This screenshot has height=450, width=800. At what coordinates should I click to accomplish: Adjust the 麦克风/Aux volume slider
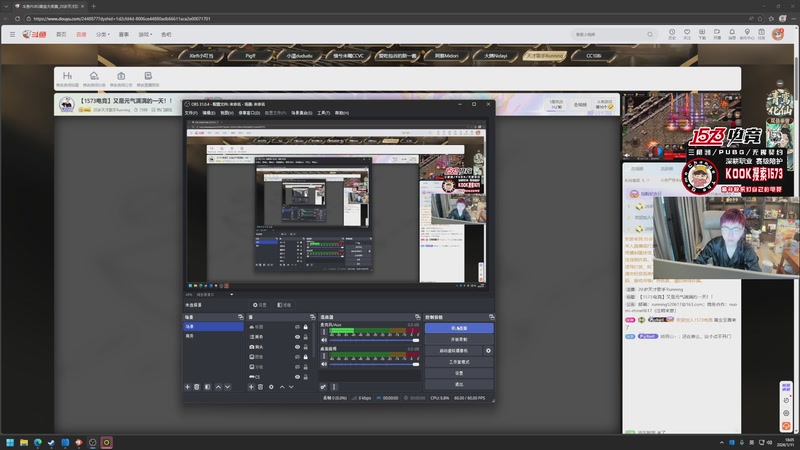374,340
